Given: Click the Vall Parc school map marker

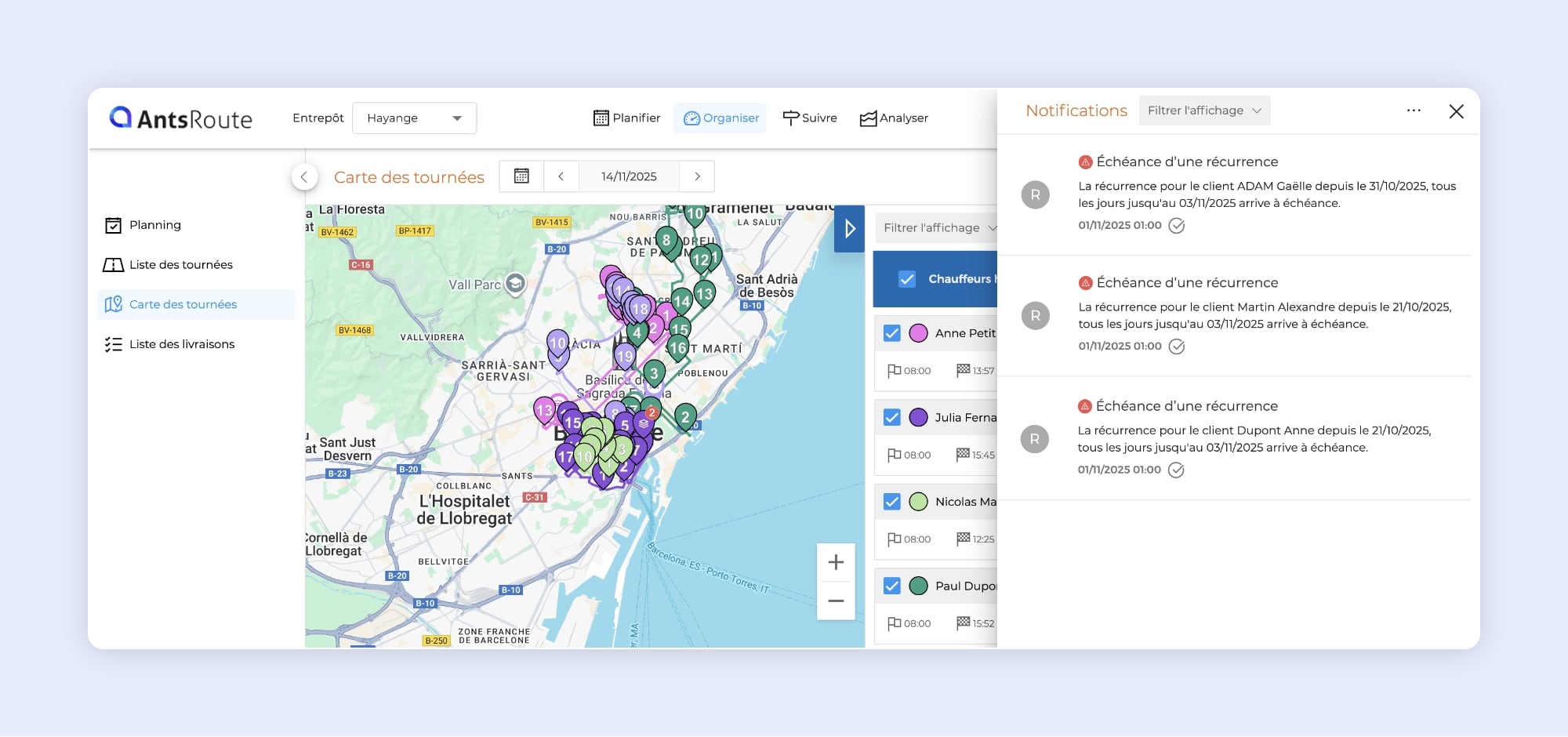Looking at the screenshot, I should pos(515,284).
